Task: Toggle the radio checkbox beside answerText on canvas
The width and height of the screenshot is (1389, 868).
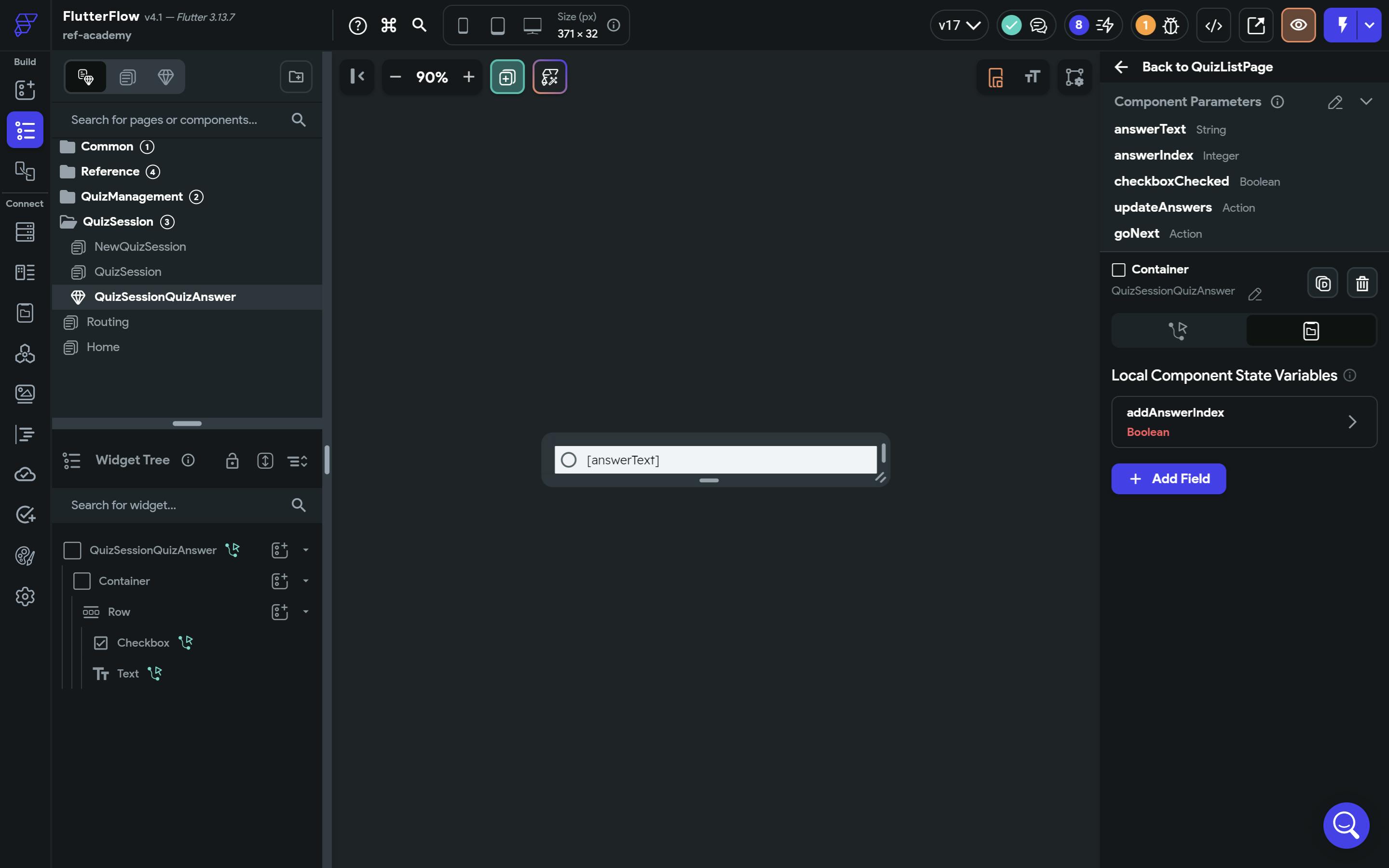Action: tap(568, 460)
